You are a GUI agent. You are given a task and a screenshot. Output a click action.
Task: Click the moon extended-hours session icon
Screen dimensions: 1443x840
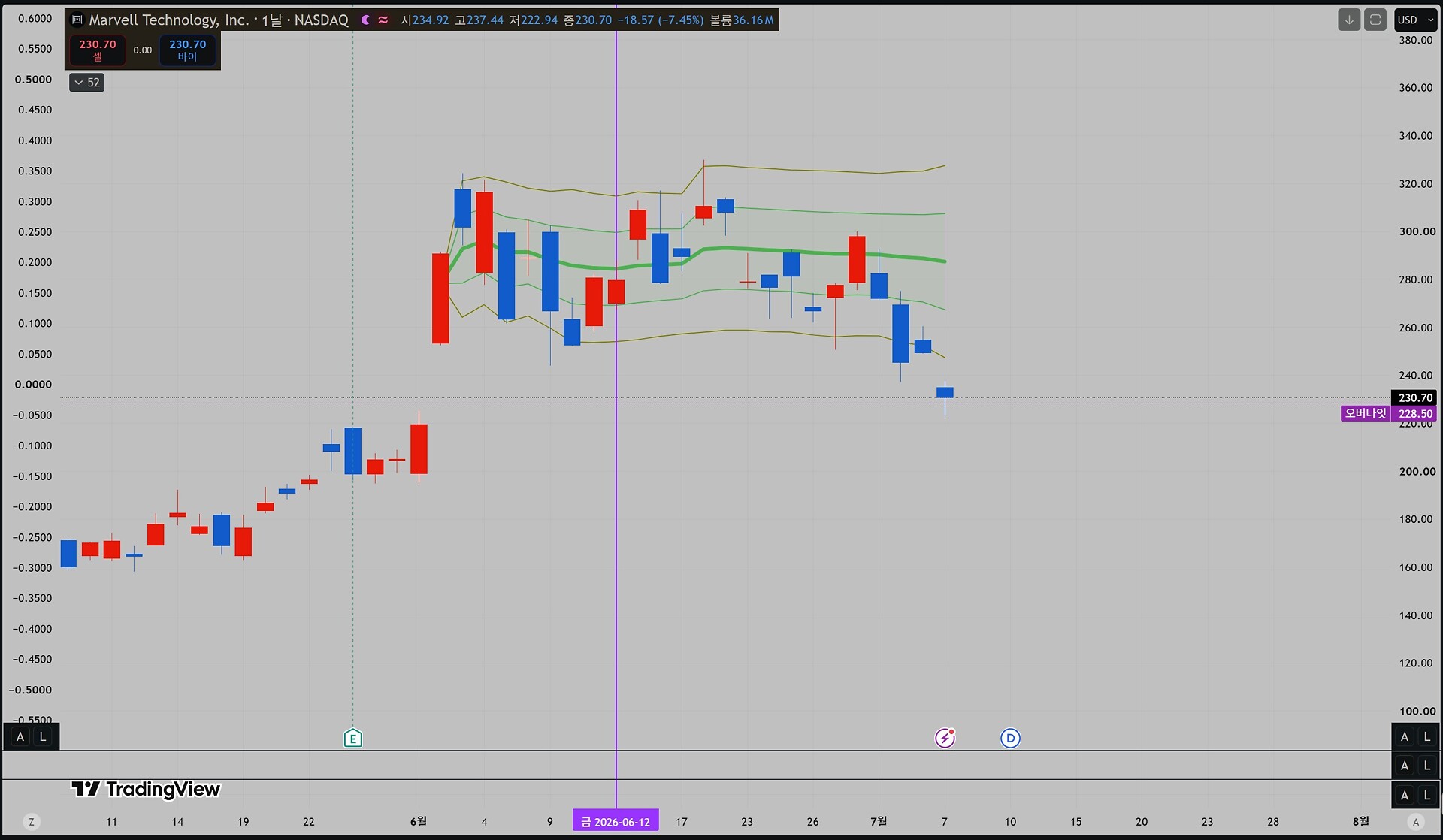[x=366, y=20]
